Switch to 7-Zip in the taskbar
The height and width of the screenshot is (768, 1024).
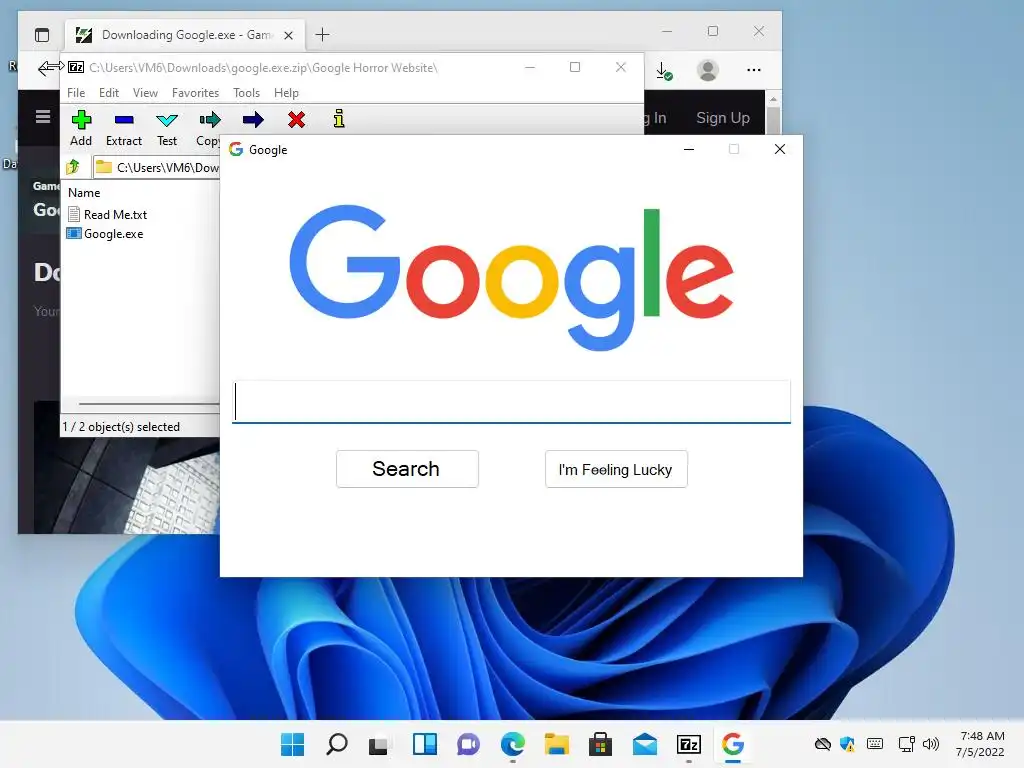(688, 744)
